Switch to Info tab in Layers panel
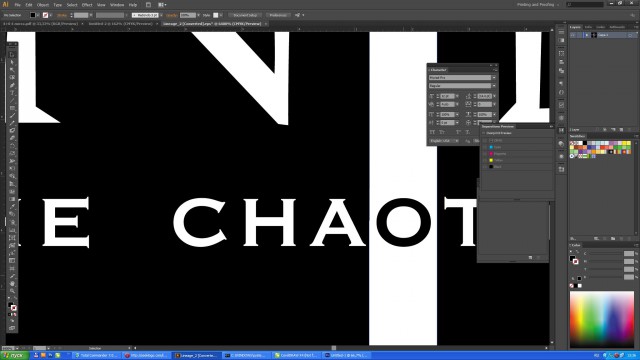 (x=588, y=27)
